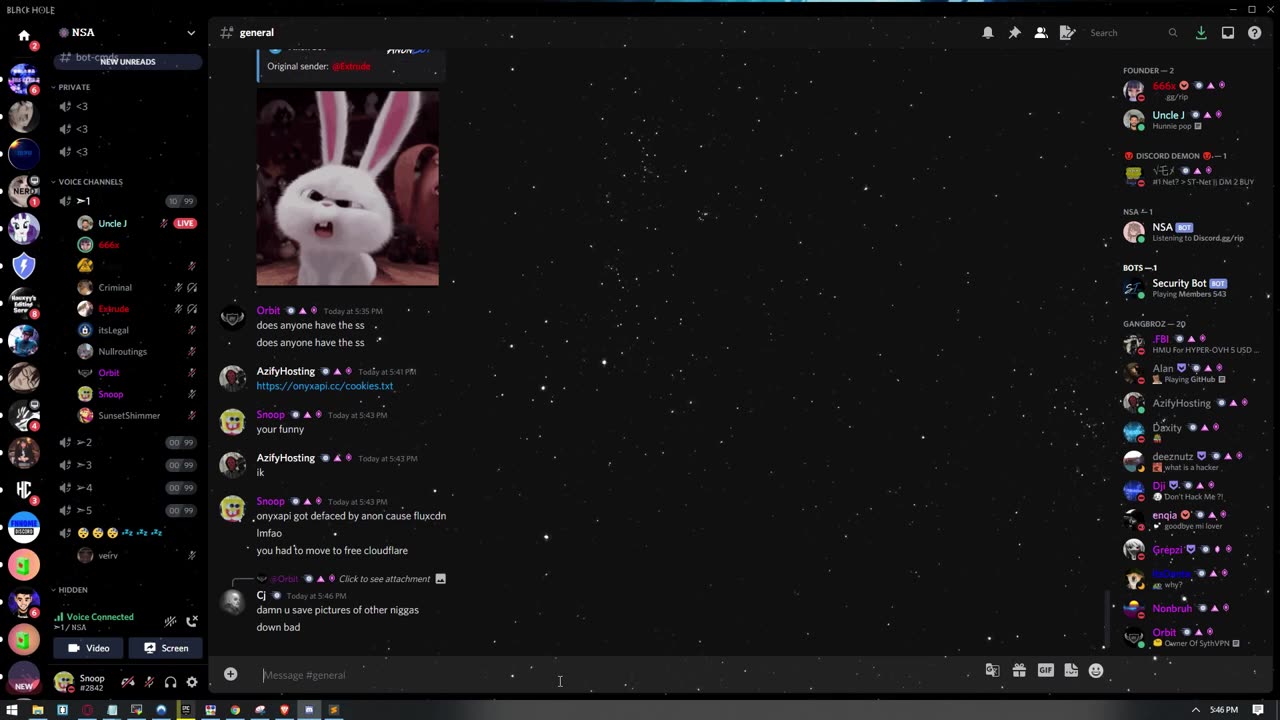1280x720 pixels.
Task: Open notification settings bell icon
Action: 988,33
